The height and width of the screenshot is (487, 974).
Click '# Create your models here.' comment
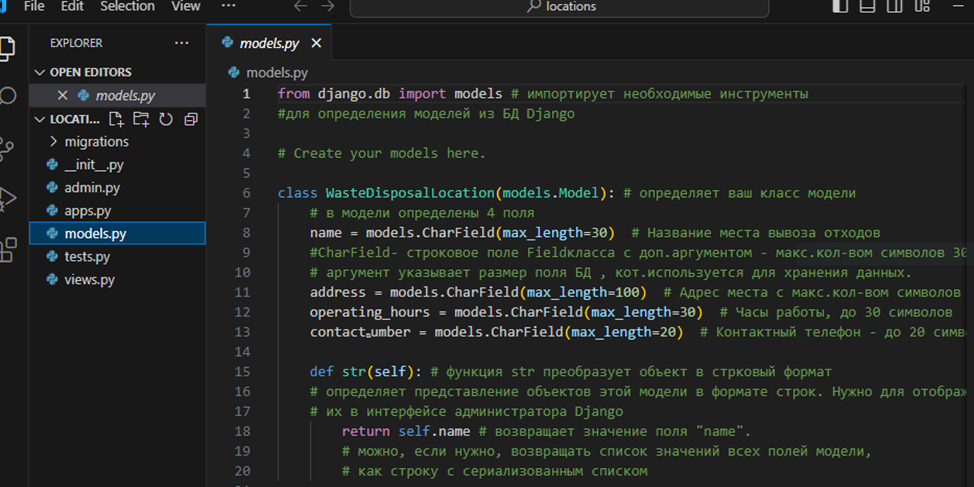(x=382, y=153)
